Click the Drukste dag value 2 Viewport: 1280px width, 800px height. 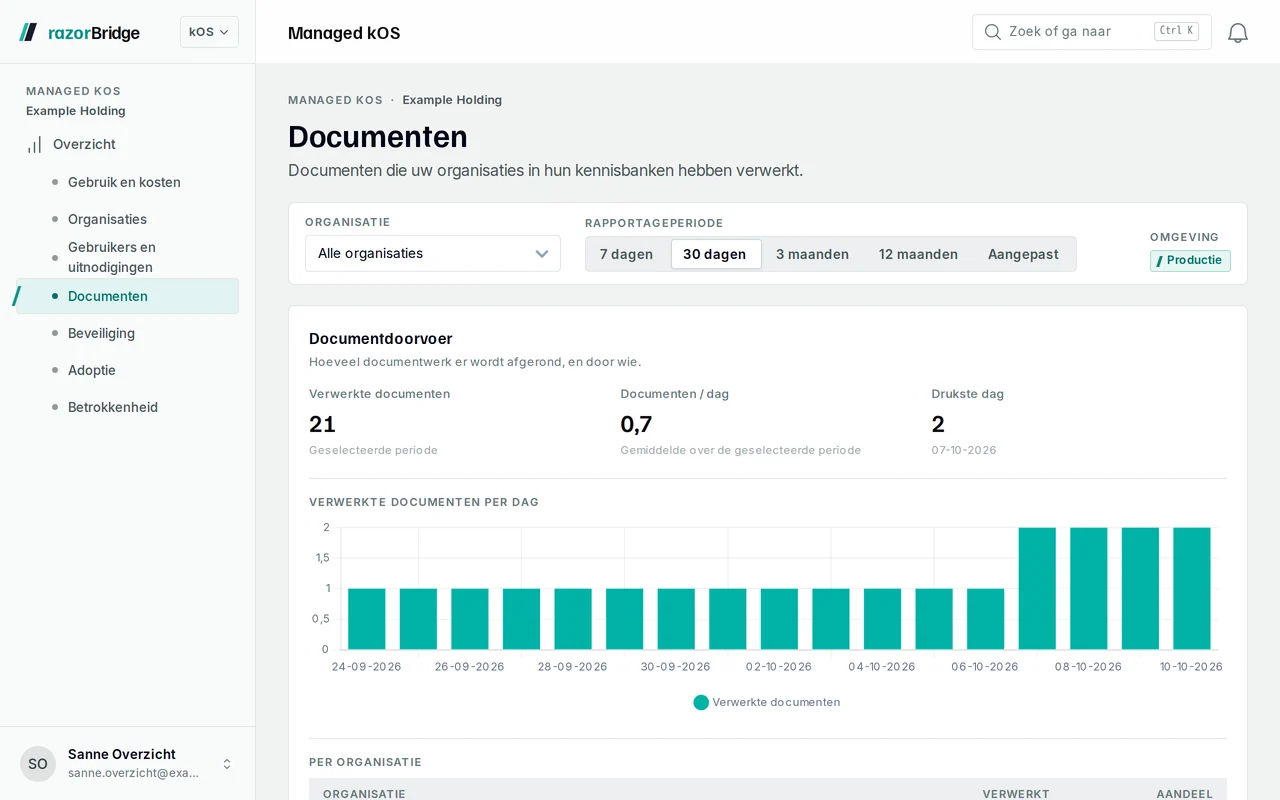click(938, 424)
